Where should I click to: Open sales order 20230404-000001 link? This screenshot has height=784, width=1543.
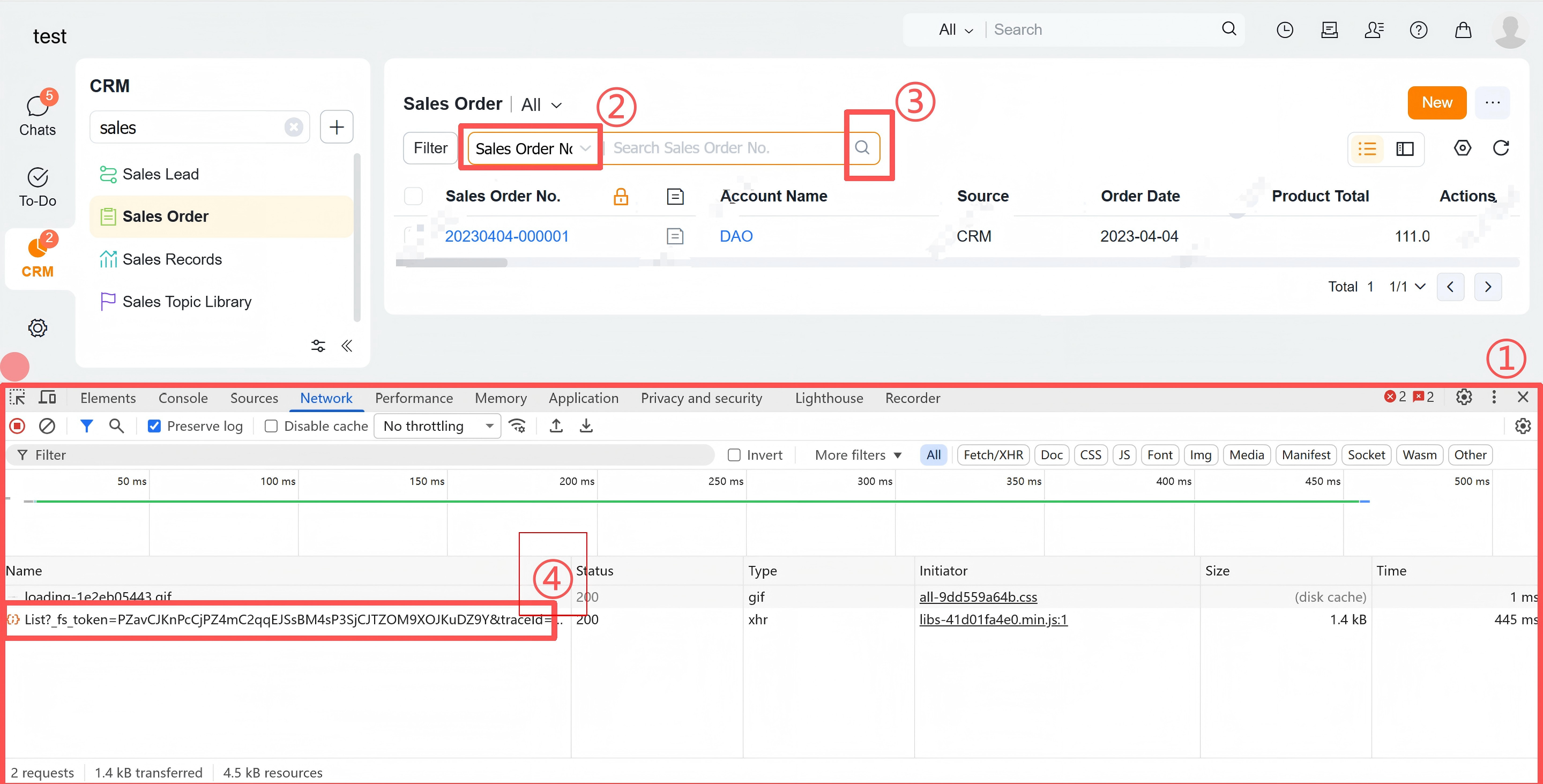506,236
